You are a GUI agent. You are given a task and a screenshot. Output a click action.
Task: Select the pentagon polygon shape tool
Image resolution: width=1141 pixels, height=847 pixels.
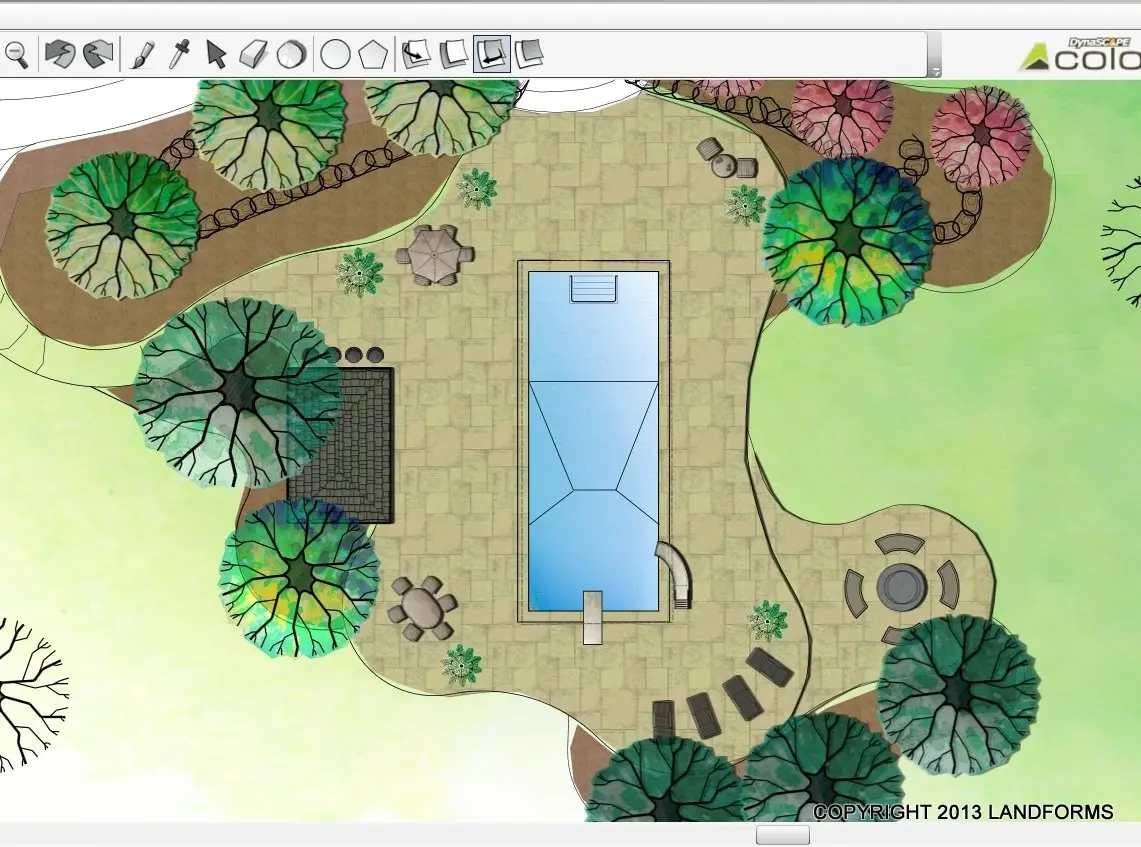[373, 55]
